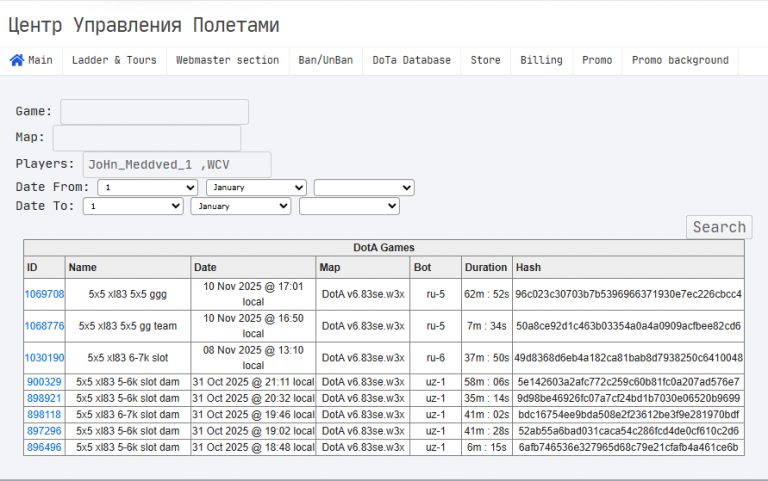
Task: Open the Promo background menu item
Action: (x=680, y=60)
